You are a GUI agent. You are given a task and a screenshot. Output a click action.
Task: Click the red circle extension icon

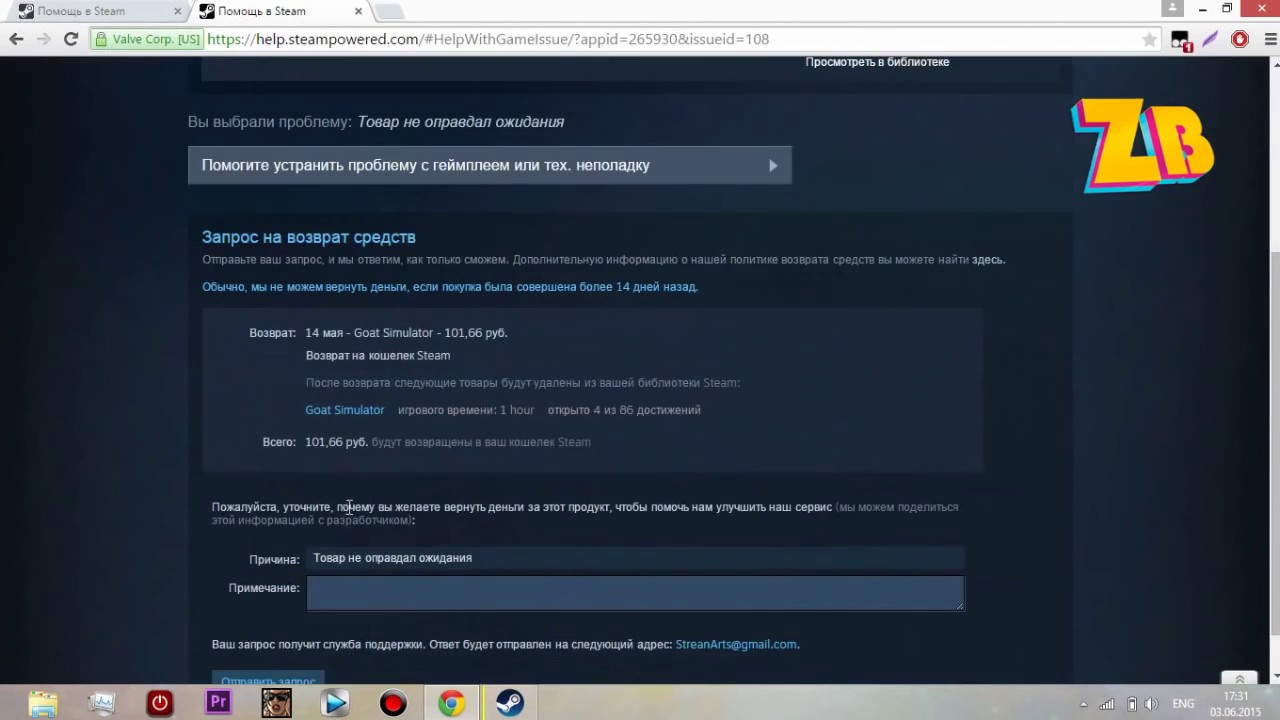tap(1240, 39)
